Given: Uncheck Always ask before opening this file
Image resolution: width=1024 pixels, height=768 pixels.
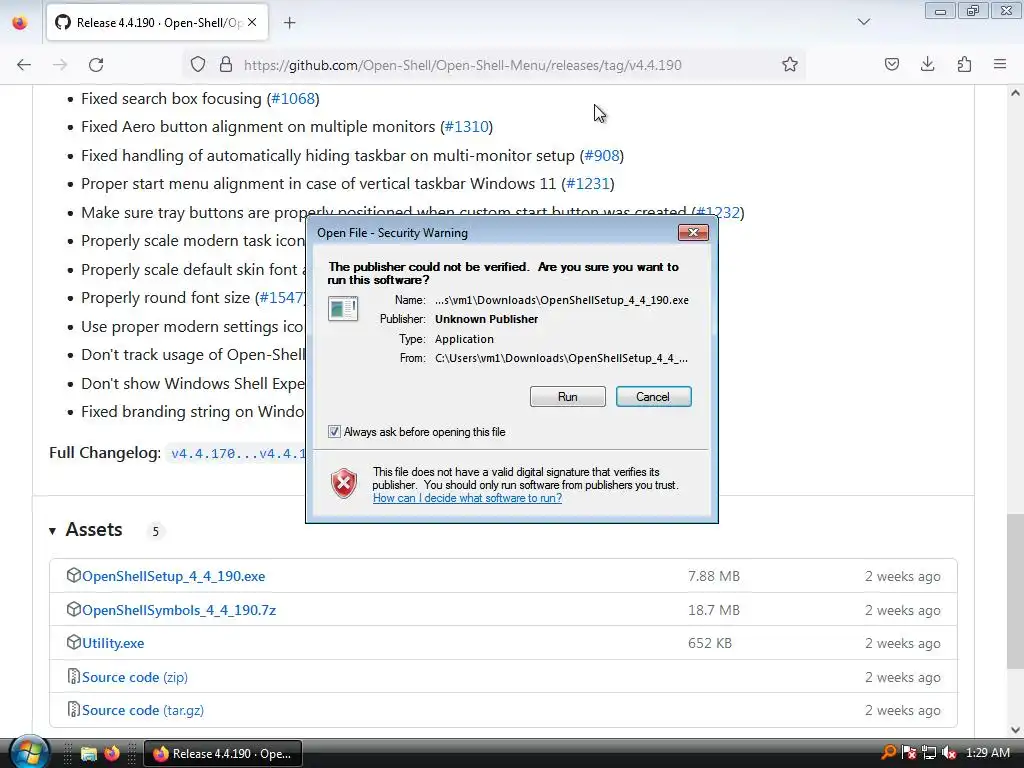Looking at the screenshot, I should (334, 432).
